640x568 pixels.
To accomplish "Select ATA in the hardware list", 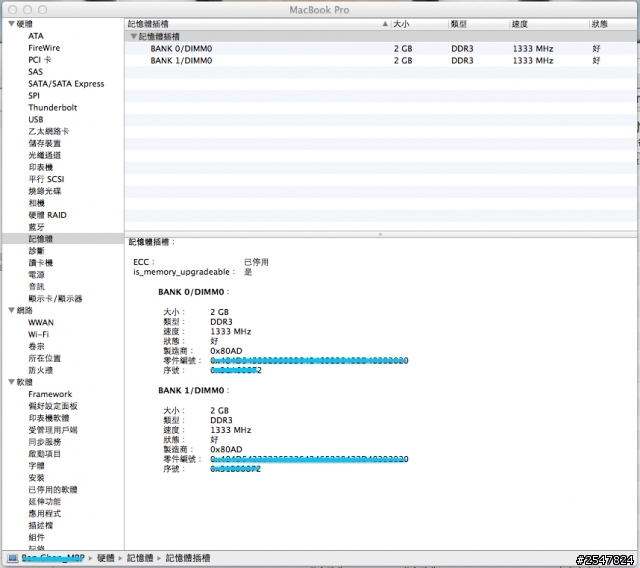I will coord(36,36).
